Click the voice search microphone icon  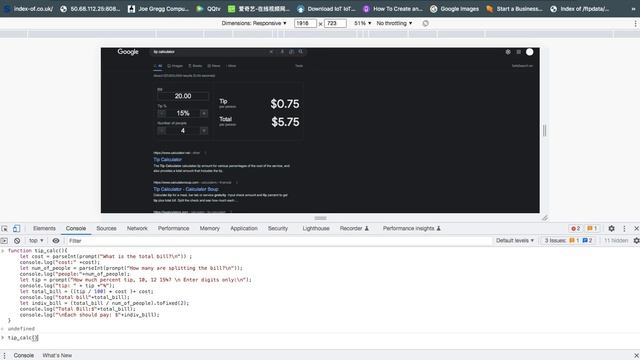coord(282,52)
